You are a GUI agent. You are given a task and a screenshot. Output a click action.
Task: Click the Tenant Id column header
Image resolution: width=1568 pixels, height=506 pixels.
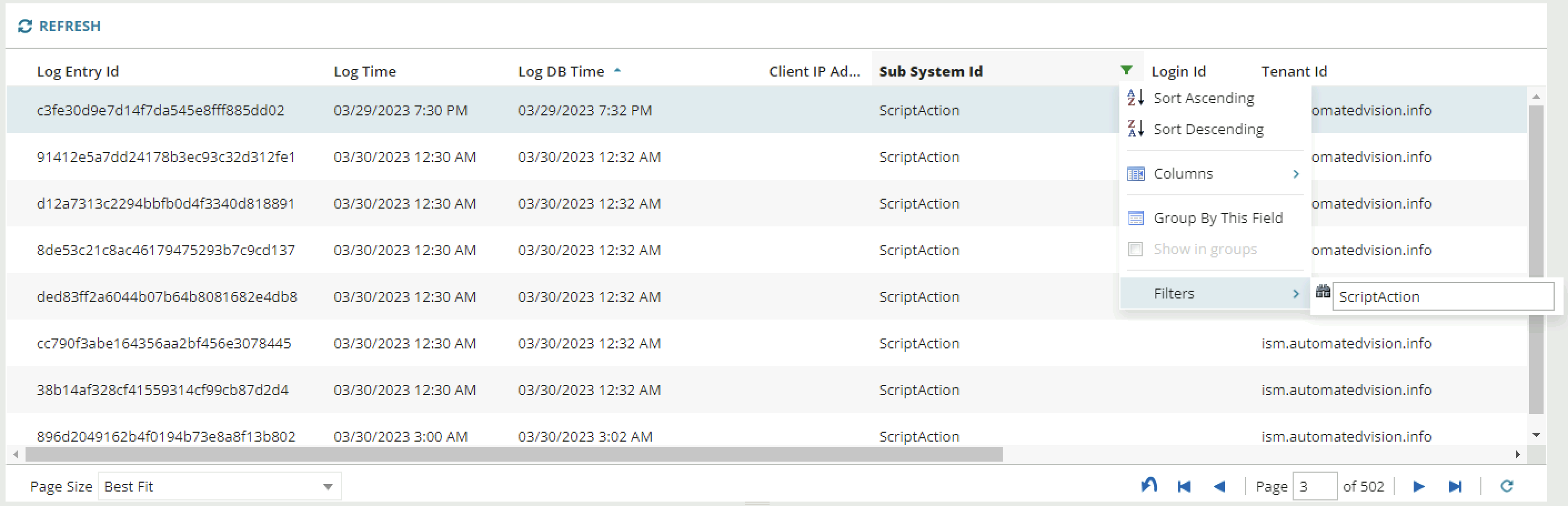click(x=1294, y=71)
